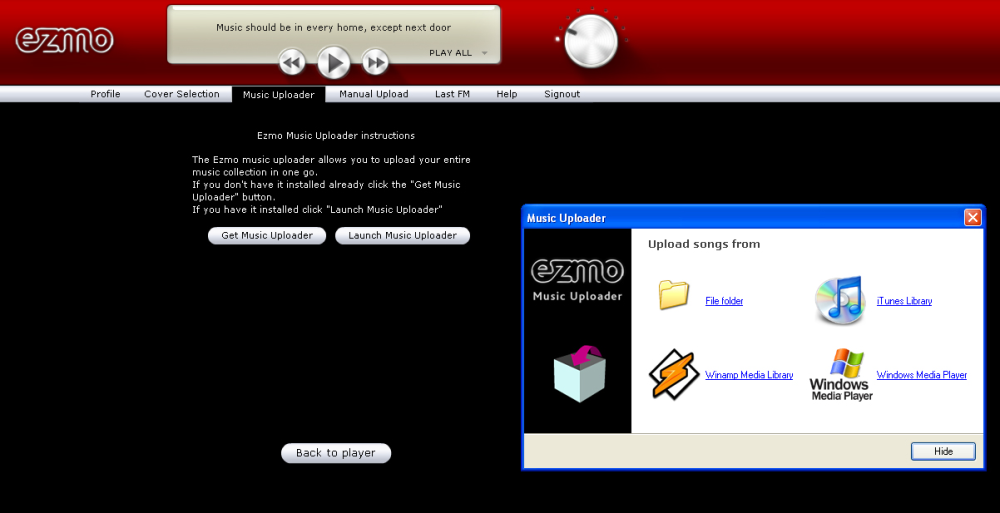1000x513 pixels.
Task: Open the Help menu item
Action: click(507, 94)
